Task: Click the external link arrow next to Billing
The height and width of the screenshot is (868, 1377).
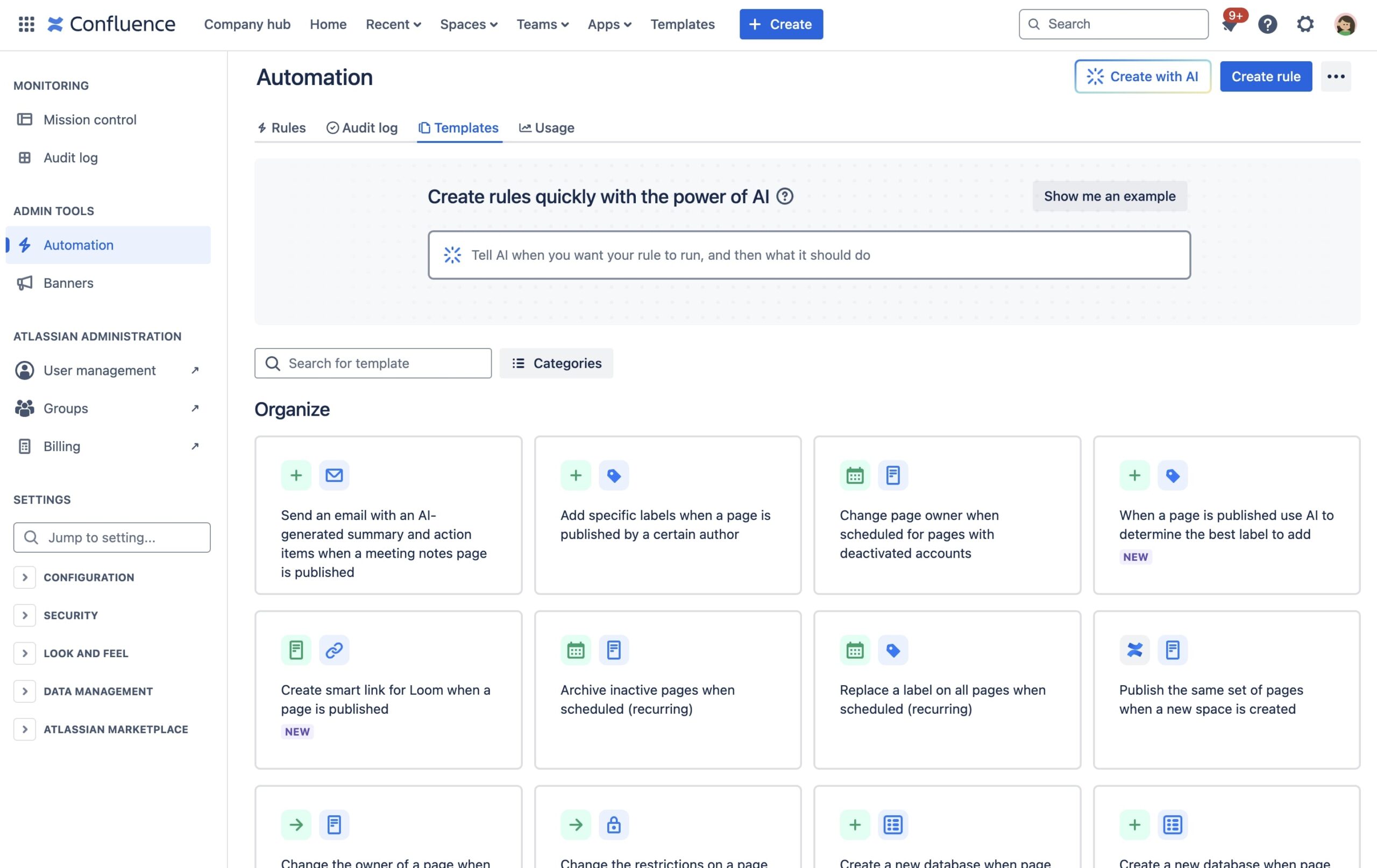Action: pyautogui.click(x=194, y=446)
